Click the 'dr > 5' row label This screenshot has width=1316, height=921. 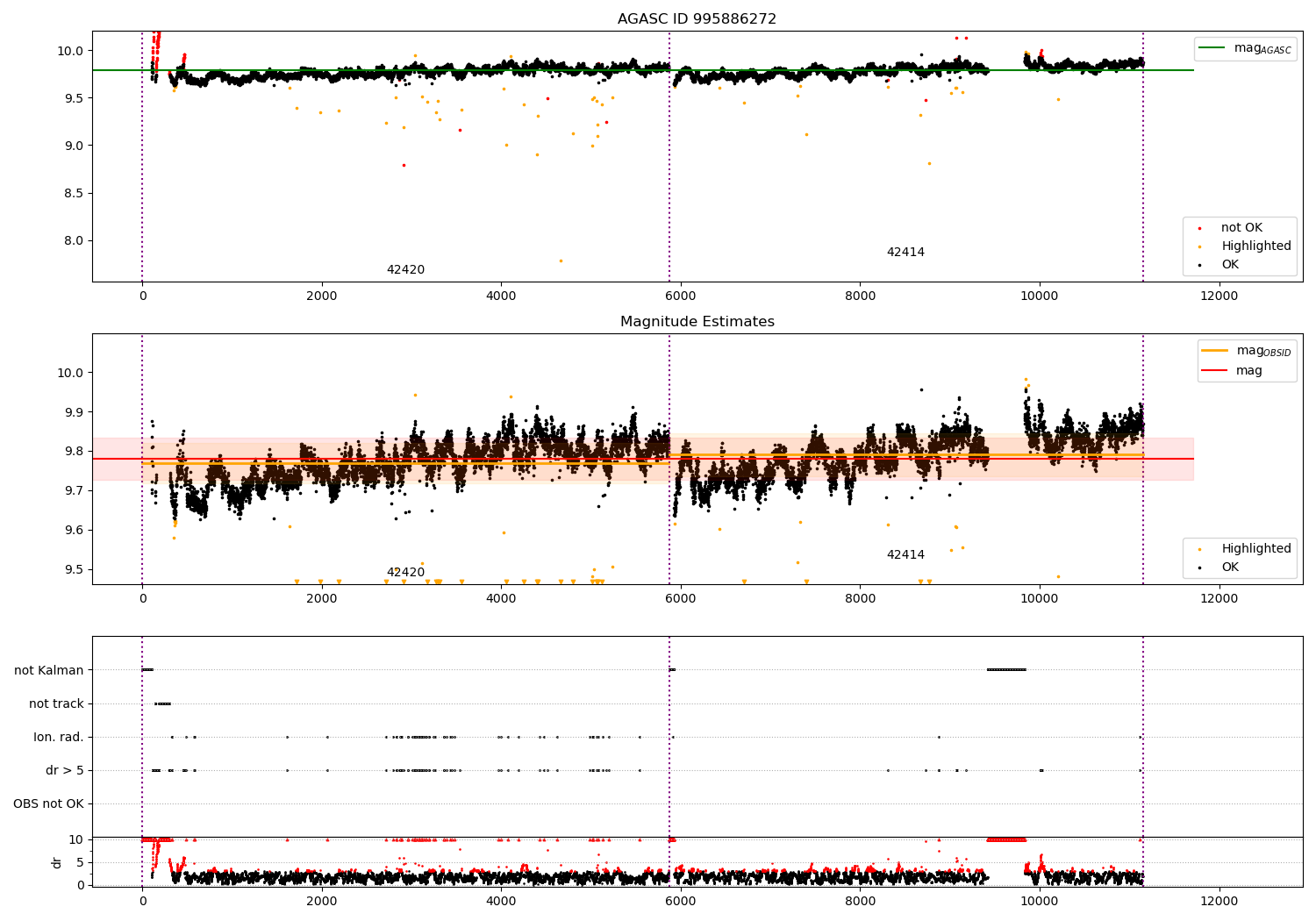point(65,770)
